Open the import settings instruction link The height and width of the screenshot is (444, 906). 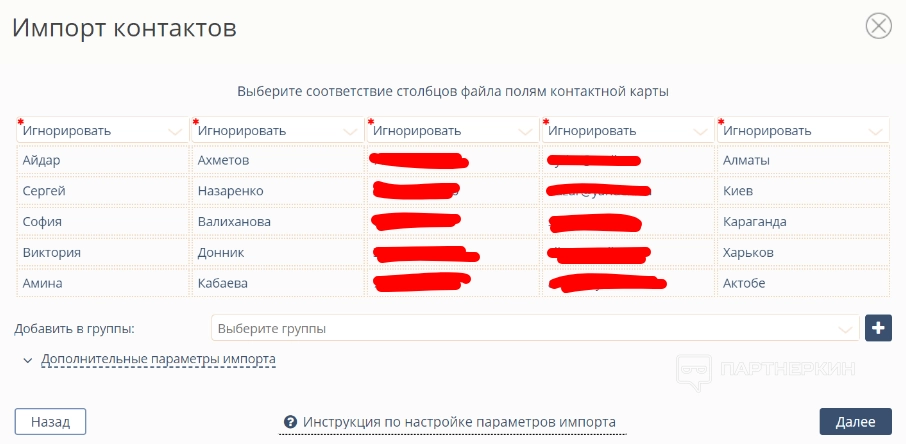point(459,422)
